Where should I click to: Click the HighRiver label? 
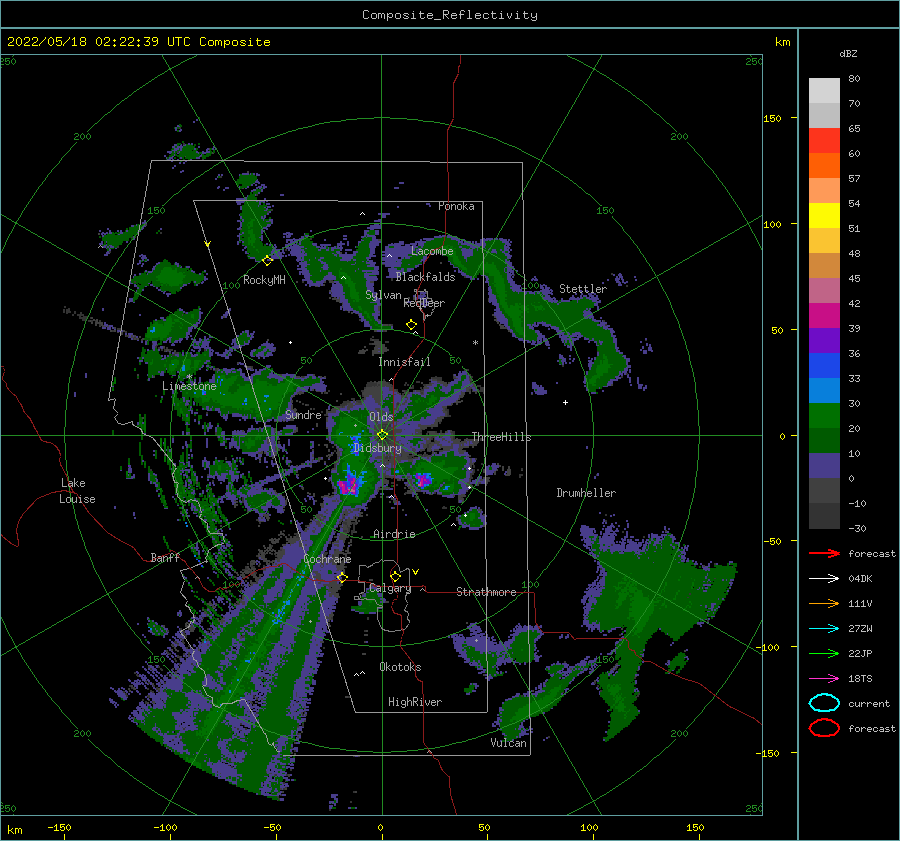414,702
